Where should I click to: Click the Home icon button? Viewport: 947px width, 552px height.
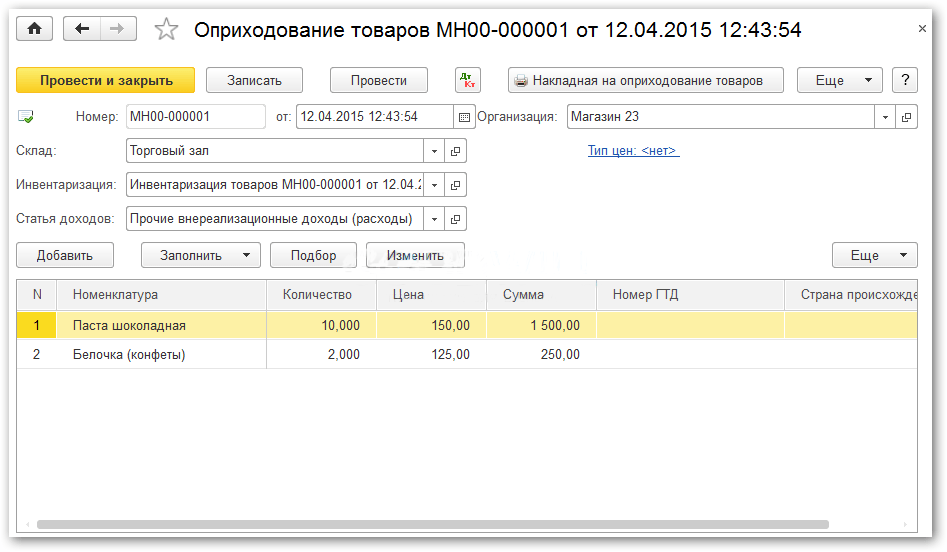click(x=35, y=29)
